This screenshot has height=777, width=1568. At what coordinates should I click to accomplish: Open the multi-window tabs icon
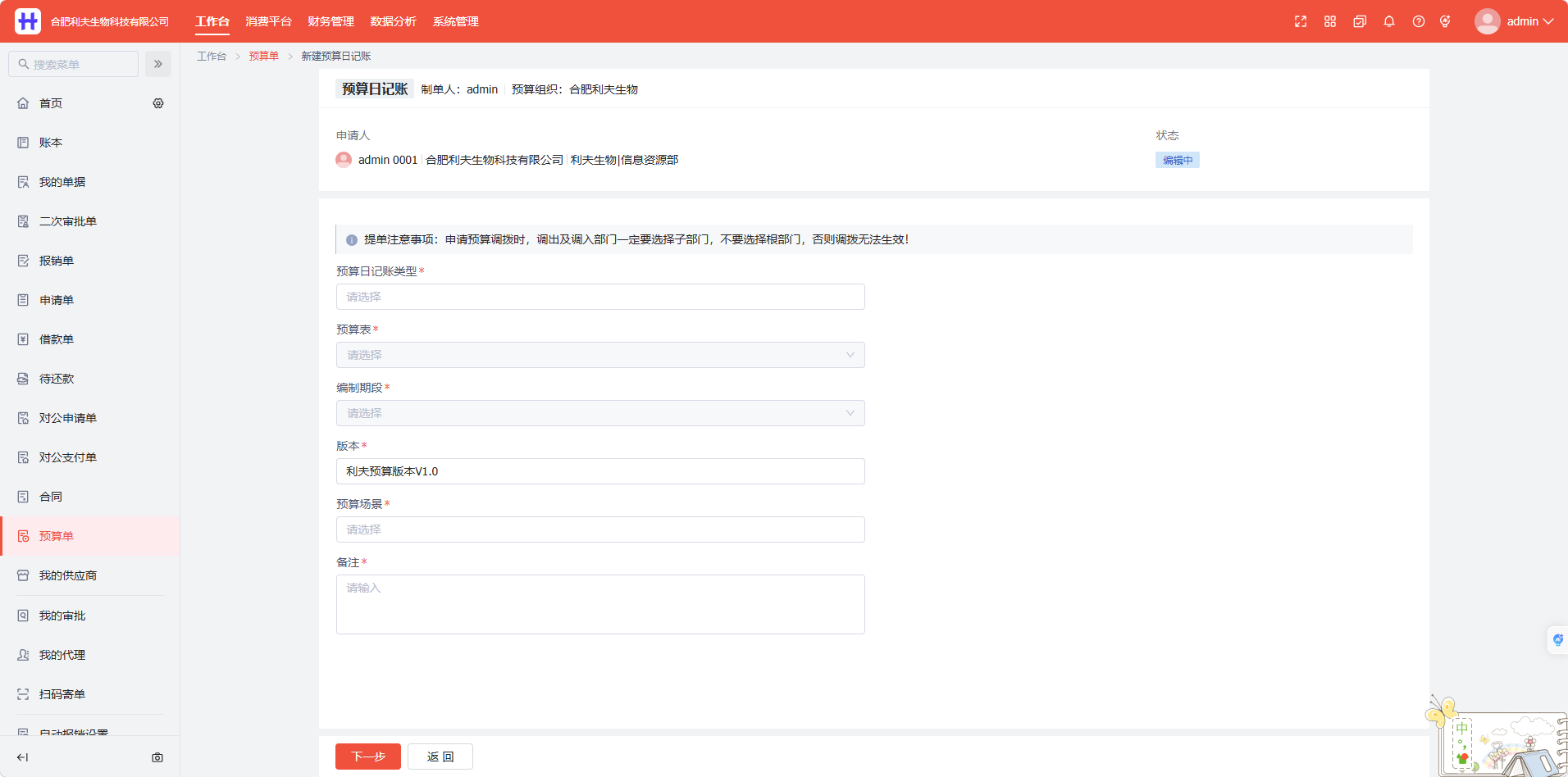[1360, 21]
